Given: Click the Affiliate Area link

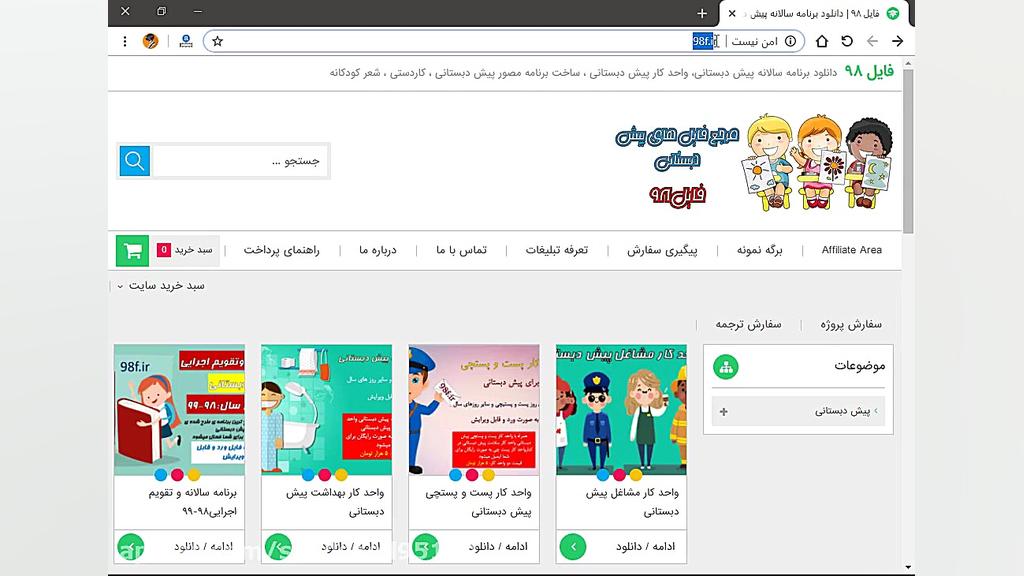Looking at the screenshot, I should pos(851,250).
